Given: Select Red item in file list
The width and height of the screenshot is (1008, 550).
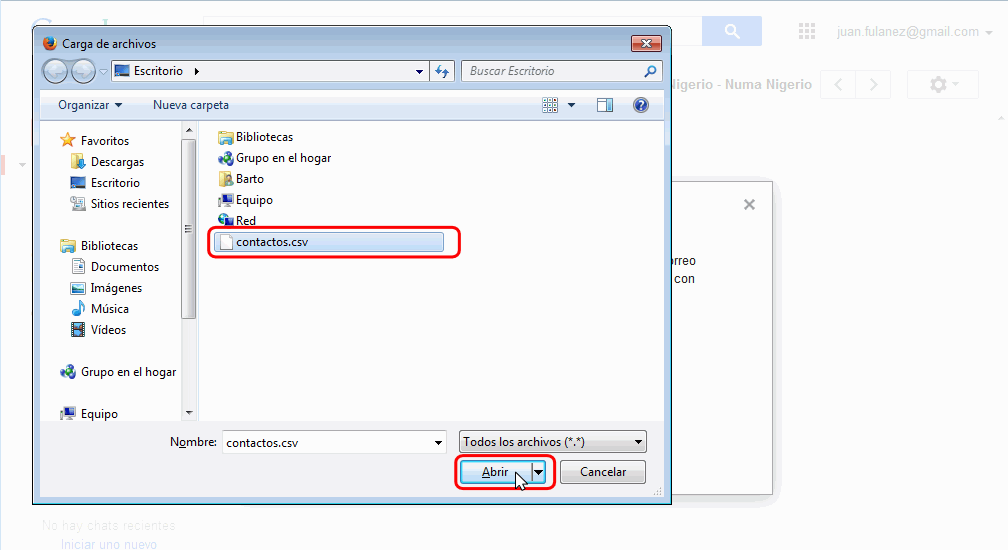Looking at the screenshot, I should (237, 220).
